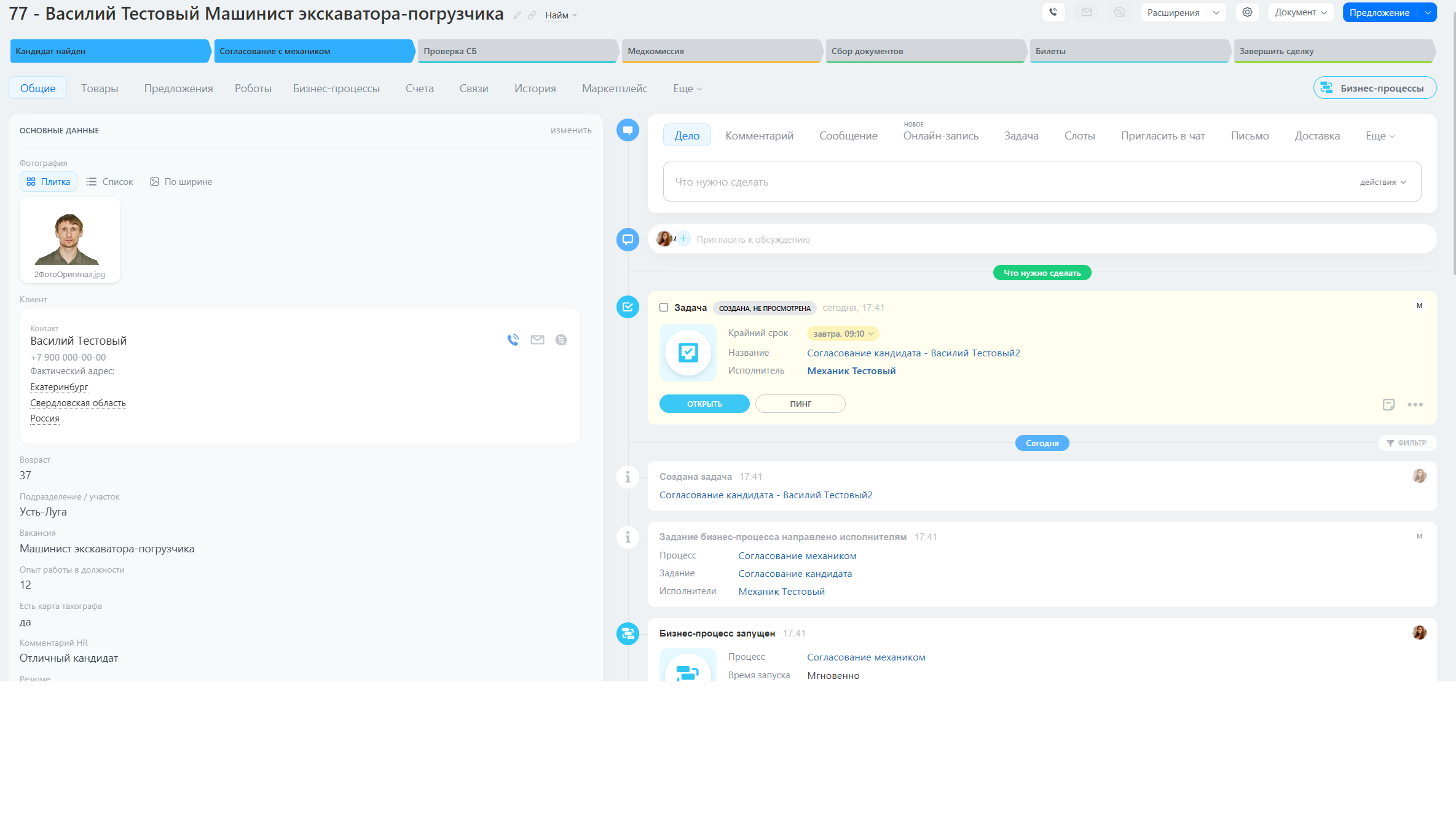This screenshot has width=1456, height=819.
Task: Open chat icon in contact card
Action: [x=561, y=340]
